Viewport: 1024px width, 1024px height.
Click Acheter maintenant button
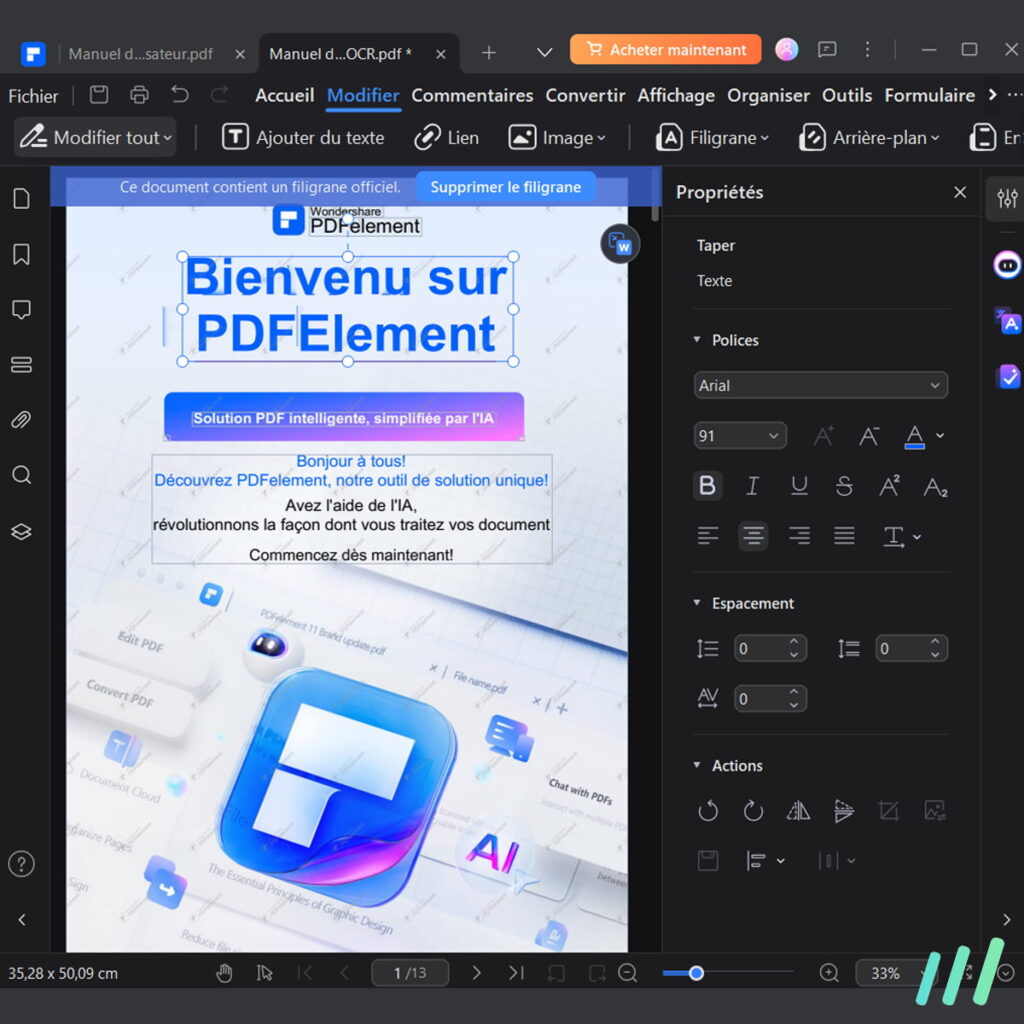click(x=665, y=50)
